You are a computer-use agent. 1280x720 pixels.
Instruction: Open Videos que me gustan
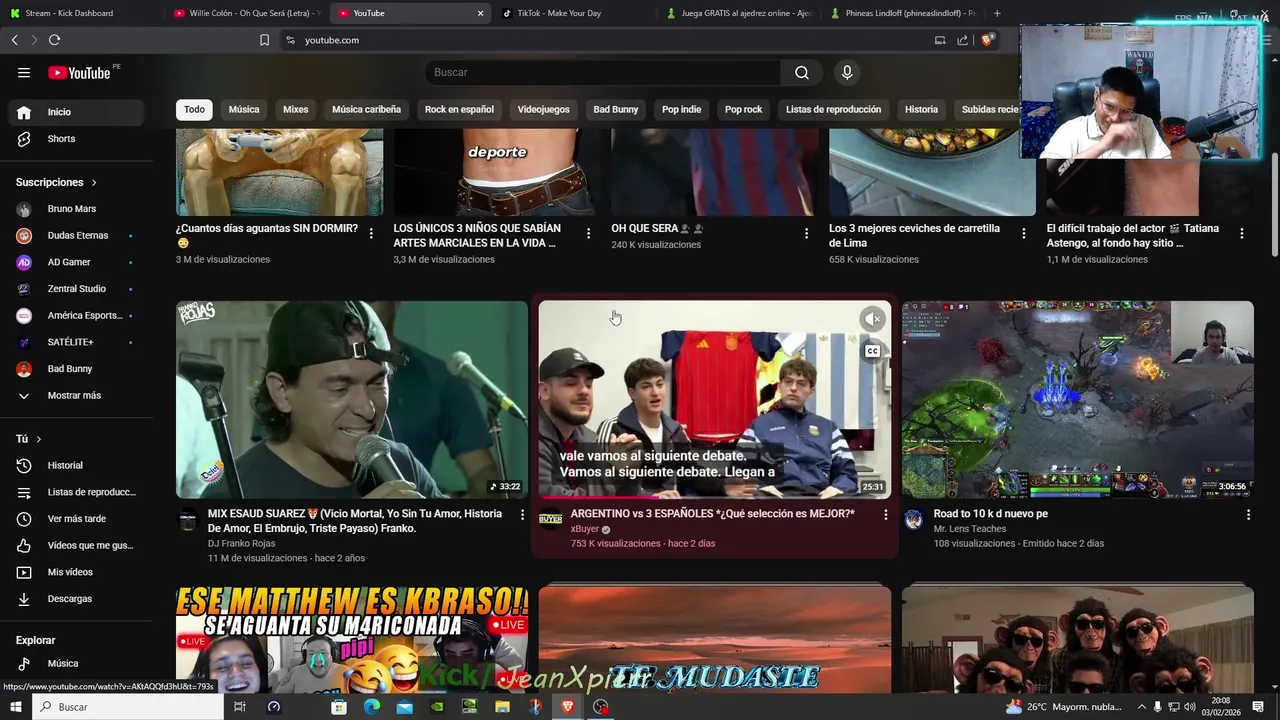[76, 545]
